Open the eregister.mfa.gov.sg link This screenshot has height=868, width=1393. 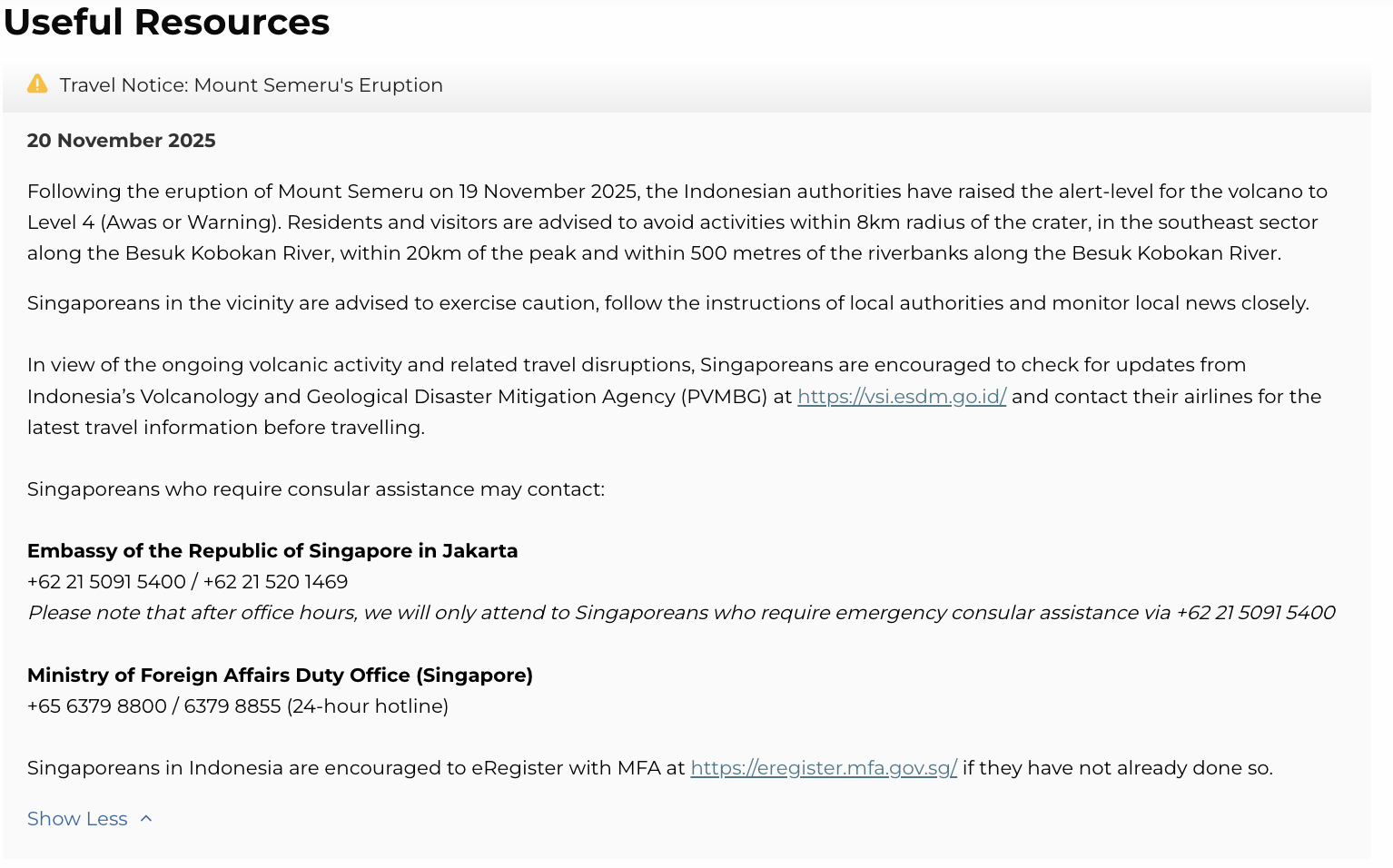pos(823,768)
